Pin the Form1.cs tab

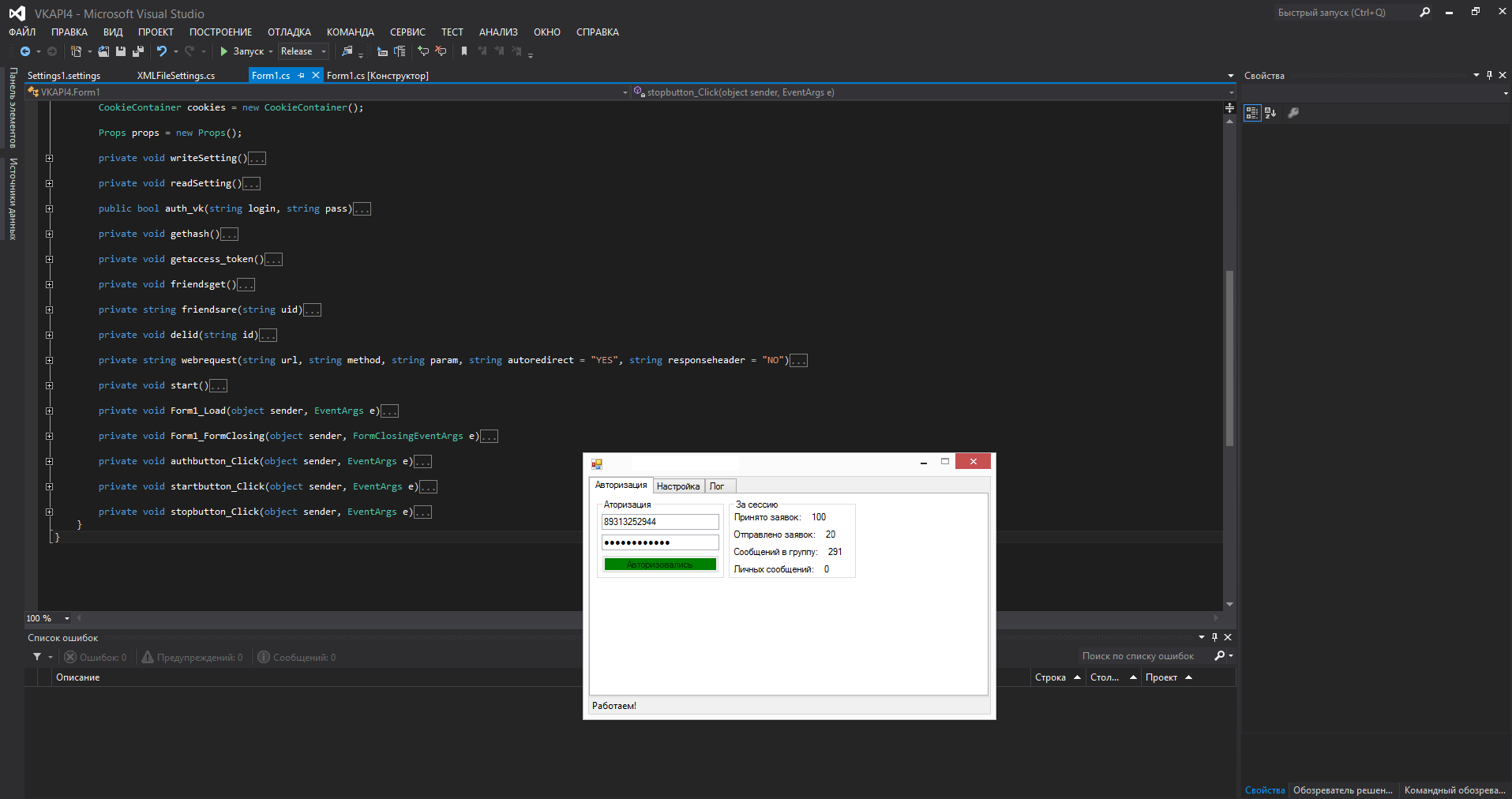pyautogui.click(x=302, y=76)
